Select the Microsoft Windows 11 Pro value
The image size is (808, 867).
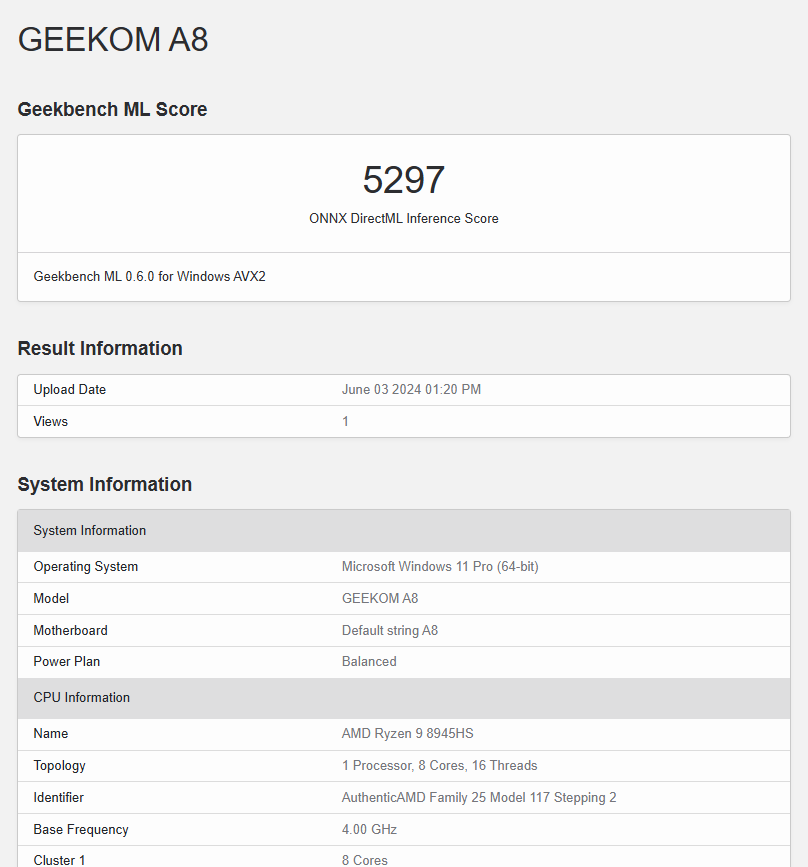click(x=440, y=566)
